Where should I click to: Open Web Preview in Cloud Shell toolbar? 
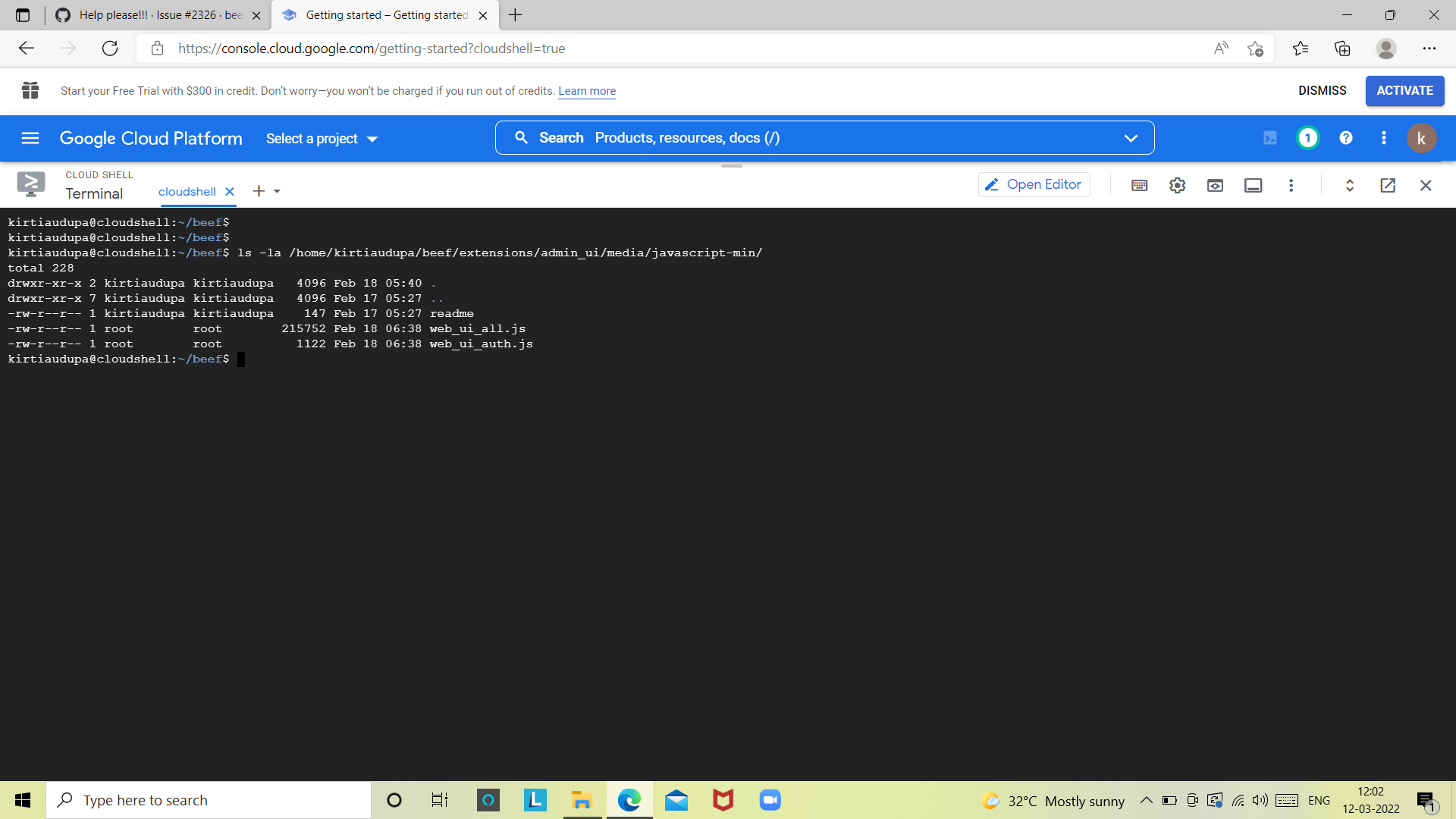click(x=1215, y=185)
